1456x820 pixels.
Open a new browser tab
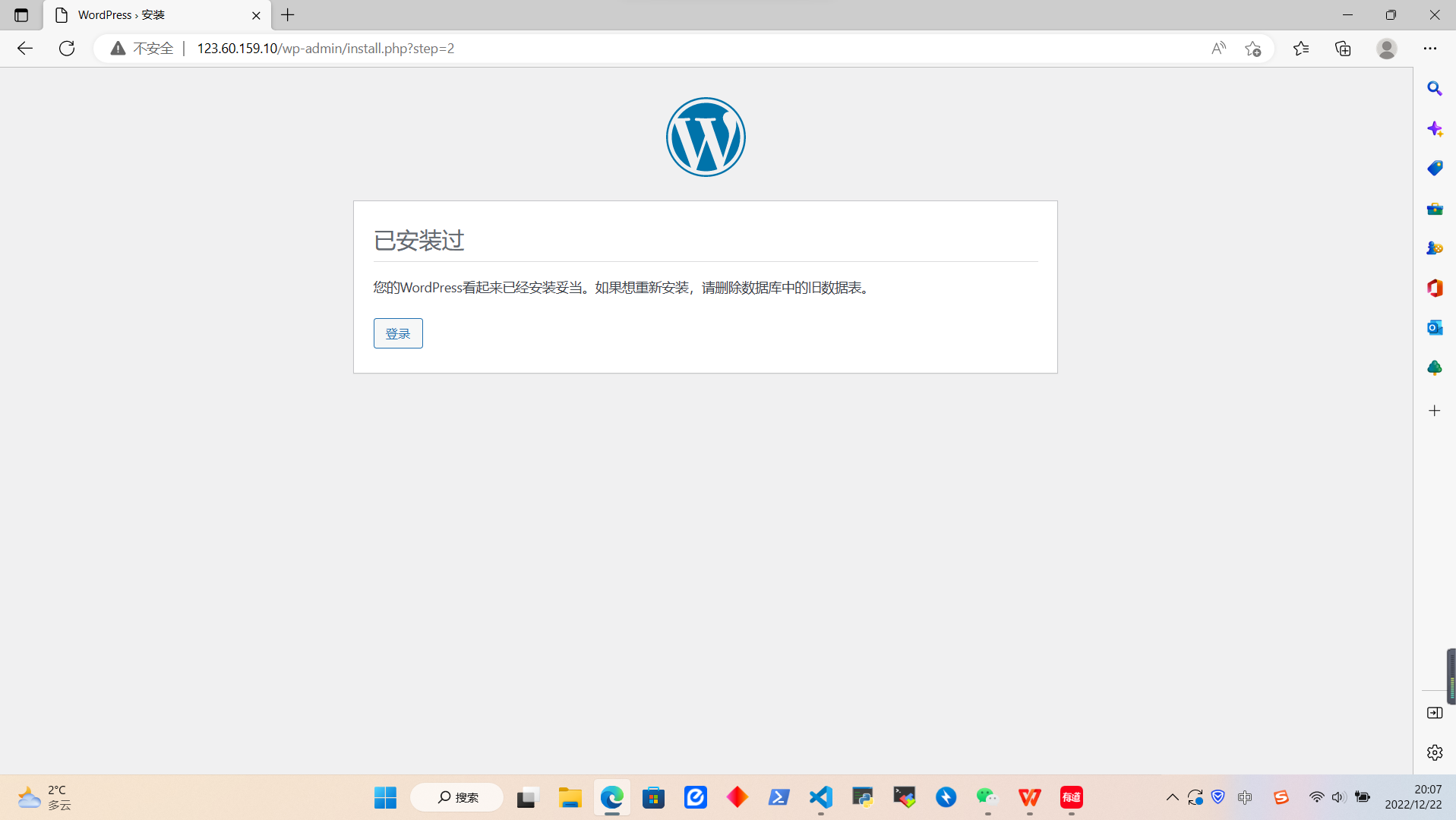(288, 15)
